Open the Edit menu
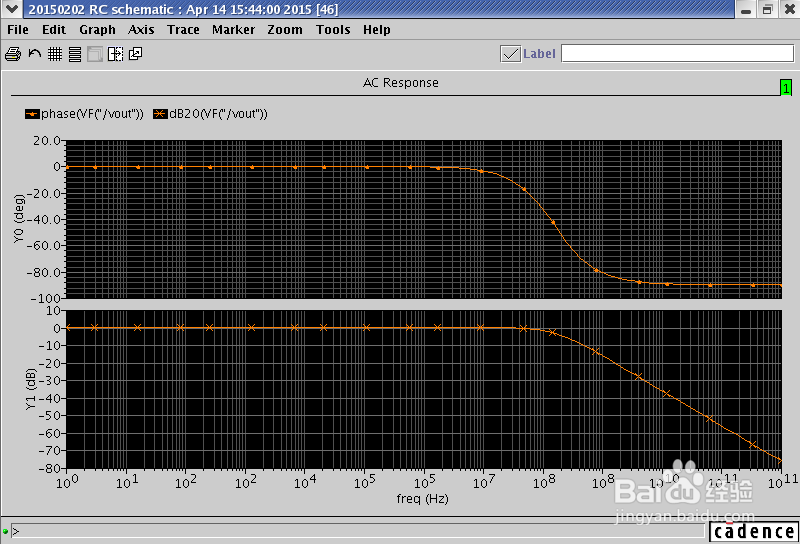This screenshot has height=544, width=800. [x=54, y=30]
